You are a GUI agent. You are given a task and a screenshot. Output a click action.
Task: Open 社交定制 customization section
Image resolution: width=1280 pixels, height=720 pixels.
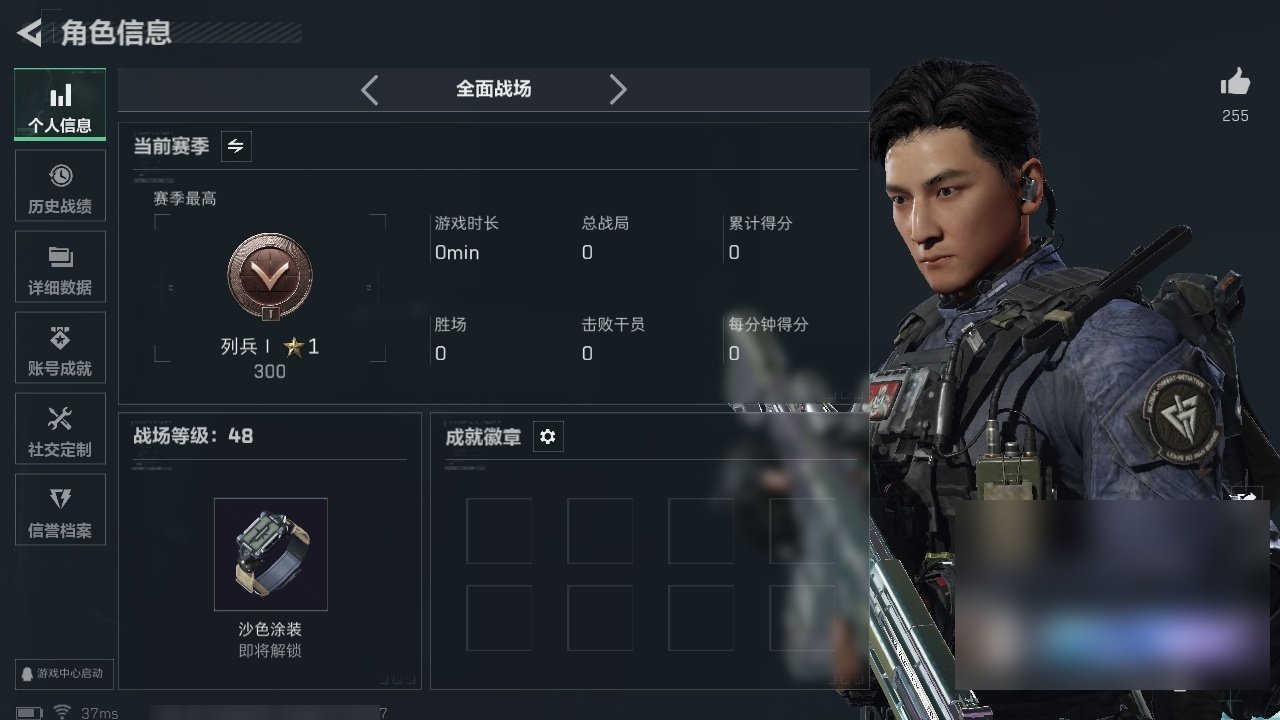(x=60, y=431)
